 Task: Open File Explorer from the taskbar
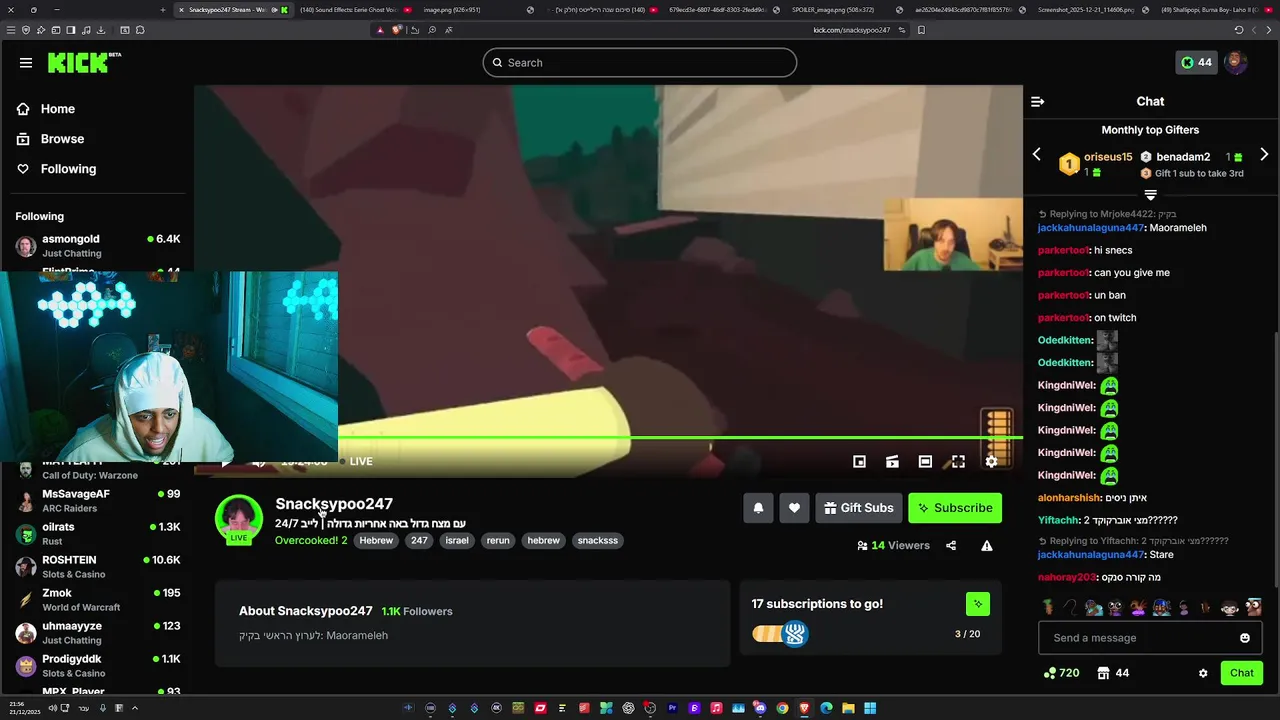tap(848, 709)
